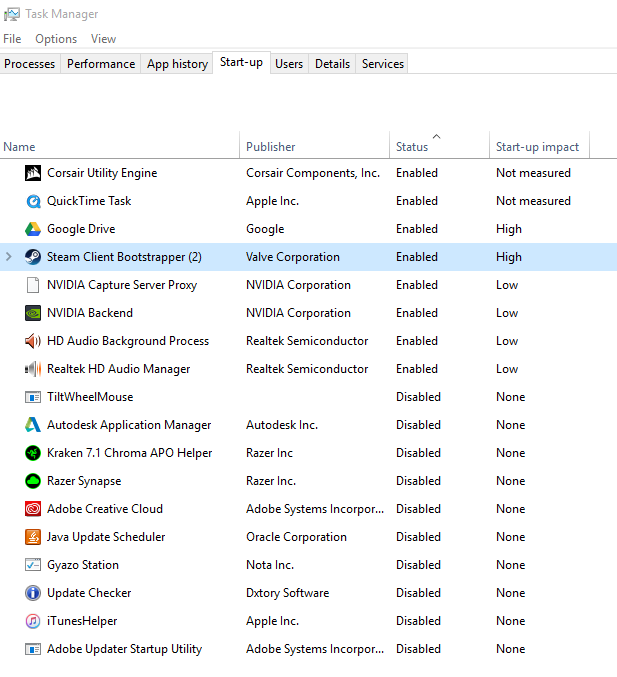Click the Autodesk Inc. publisher cell
The image size is (617, 677).
(282, 425)
